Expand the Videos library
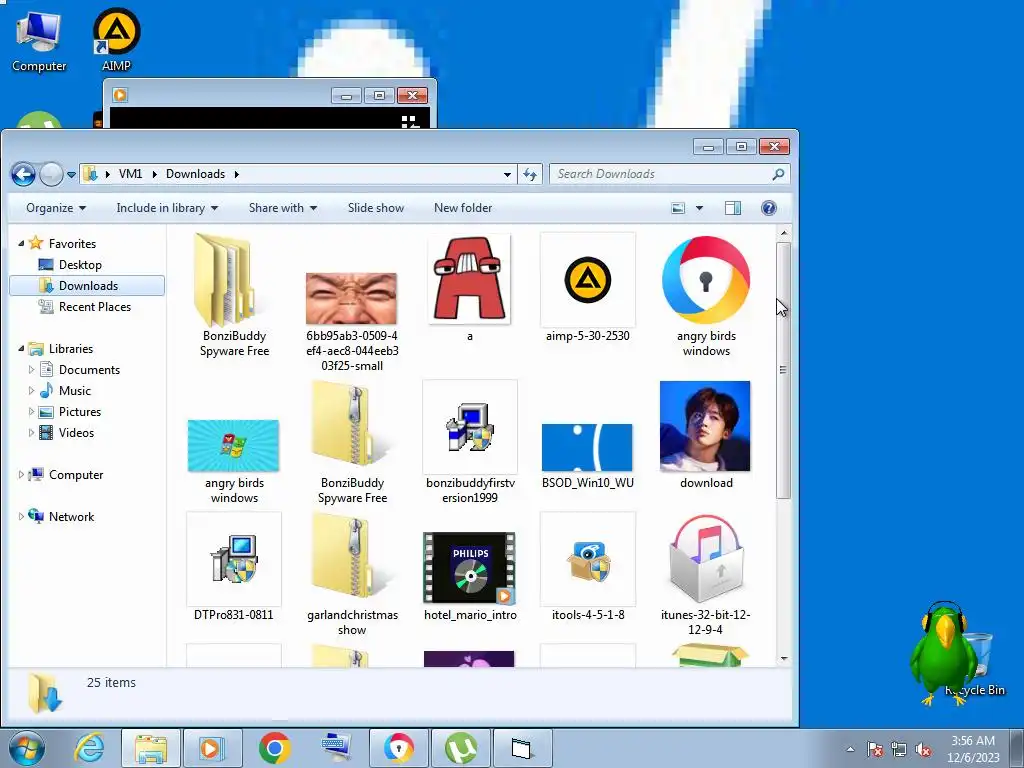The width and height of the screenshot is (1024, 768). tap(31, 432)
